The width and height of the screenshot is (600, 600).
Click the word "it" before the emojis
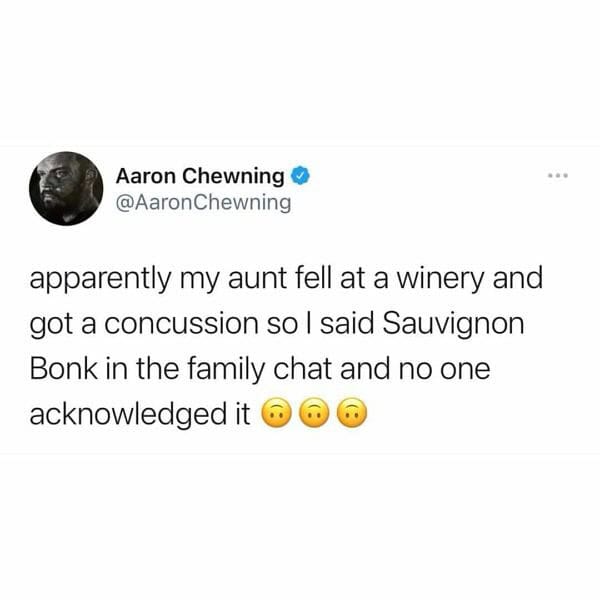tap(241, 413)
